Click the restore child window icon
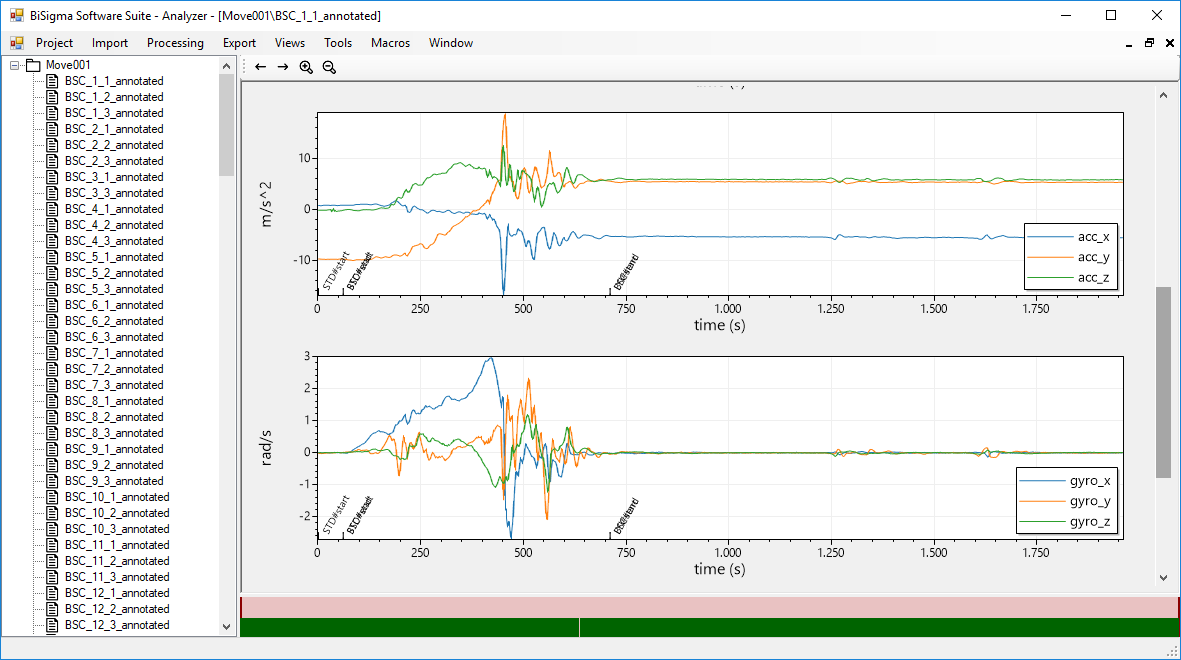The image size is (1181, 660). pos(1150,43)
